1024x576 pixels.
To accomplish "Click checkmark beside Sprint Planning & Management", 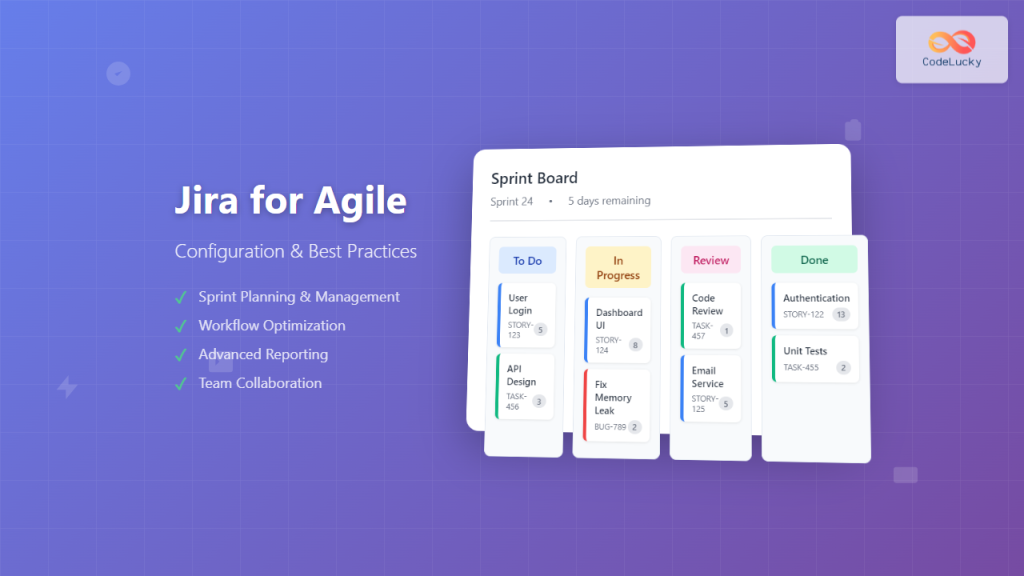I will [181, 296].
